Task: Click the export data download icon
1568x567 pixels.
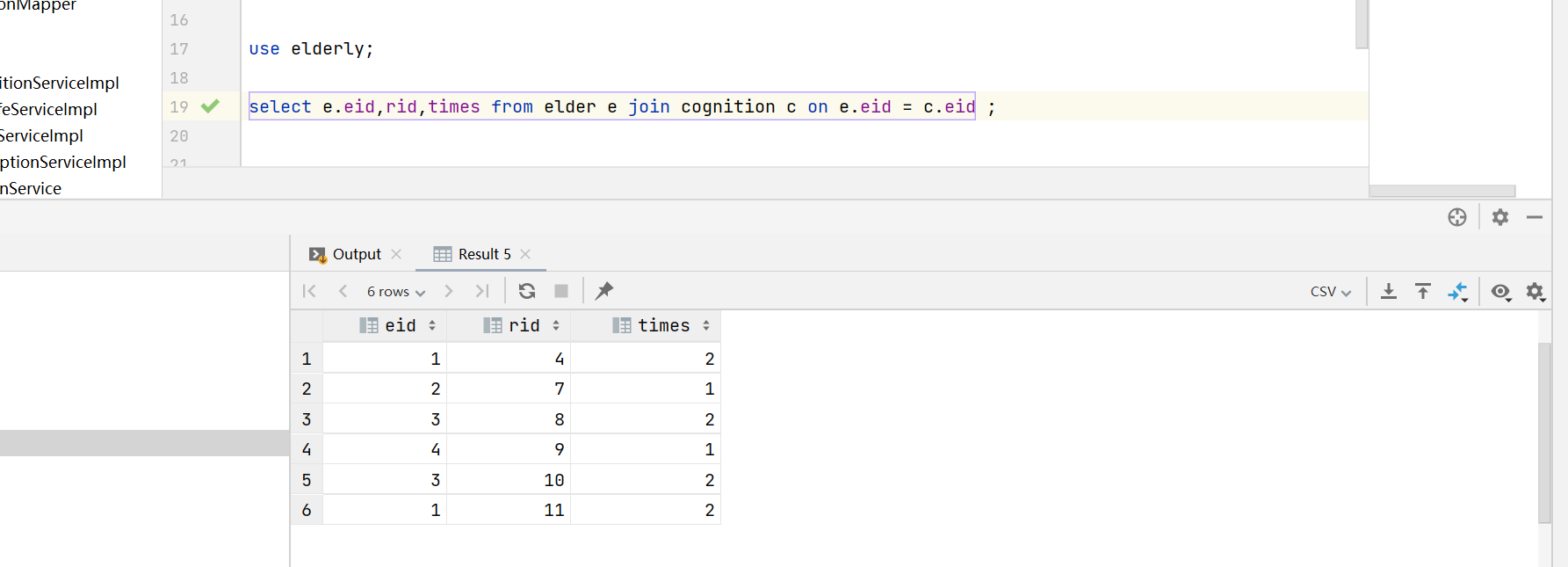Action: [1388, 291]
